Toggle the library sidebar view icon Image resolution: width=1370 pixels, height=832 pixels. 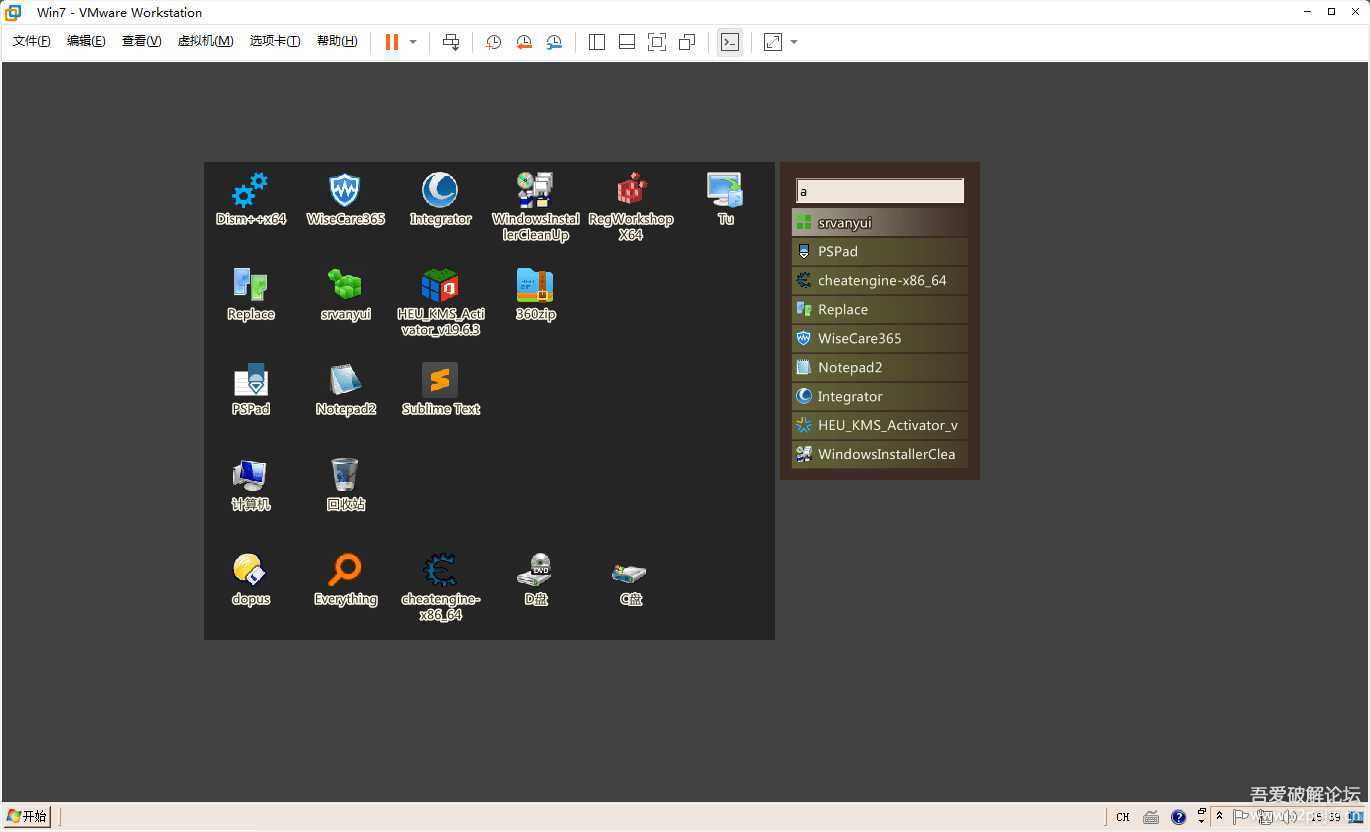(597, 42)
